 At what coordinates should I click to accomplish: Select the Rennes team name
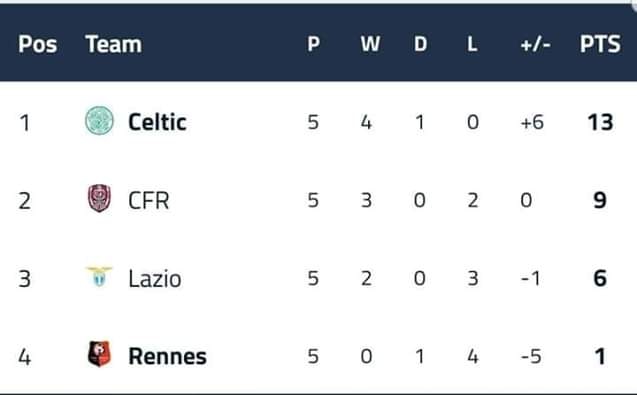pos(167,356)
